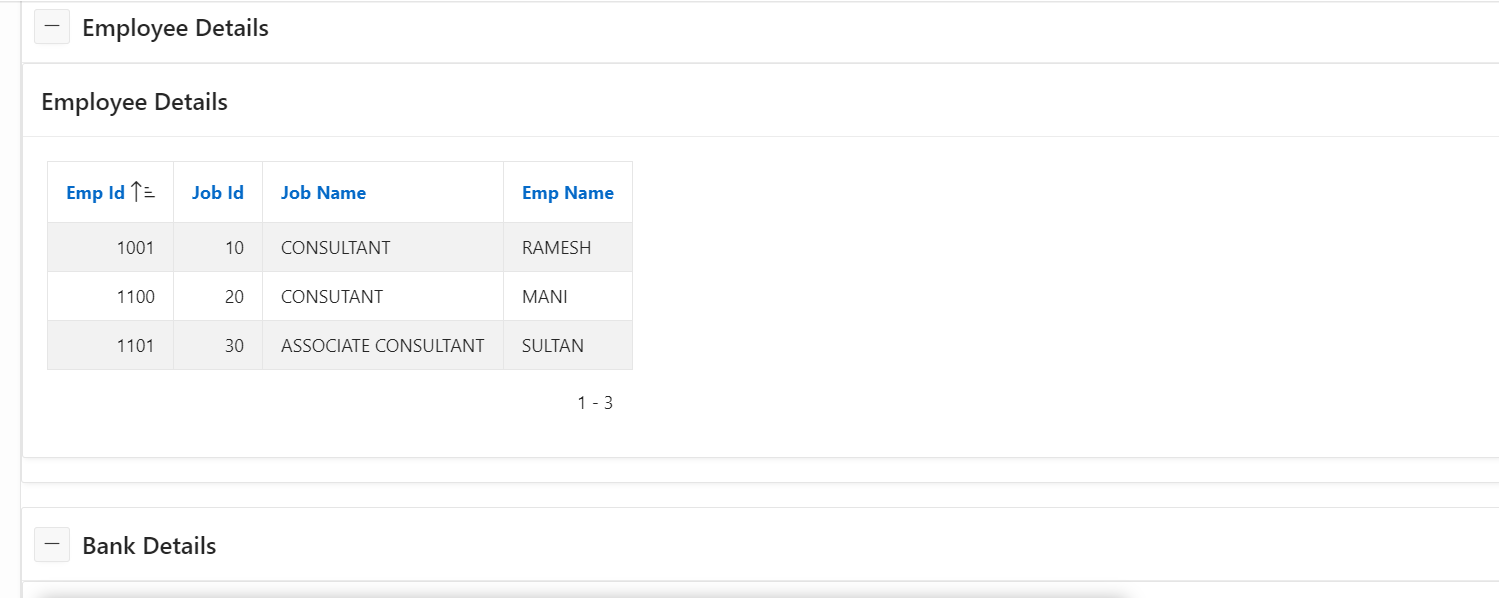1499x598 pixels.
Task: Click the CONSUTANT job name cell
Action: (383, 296)
